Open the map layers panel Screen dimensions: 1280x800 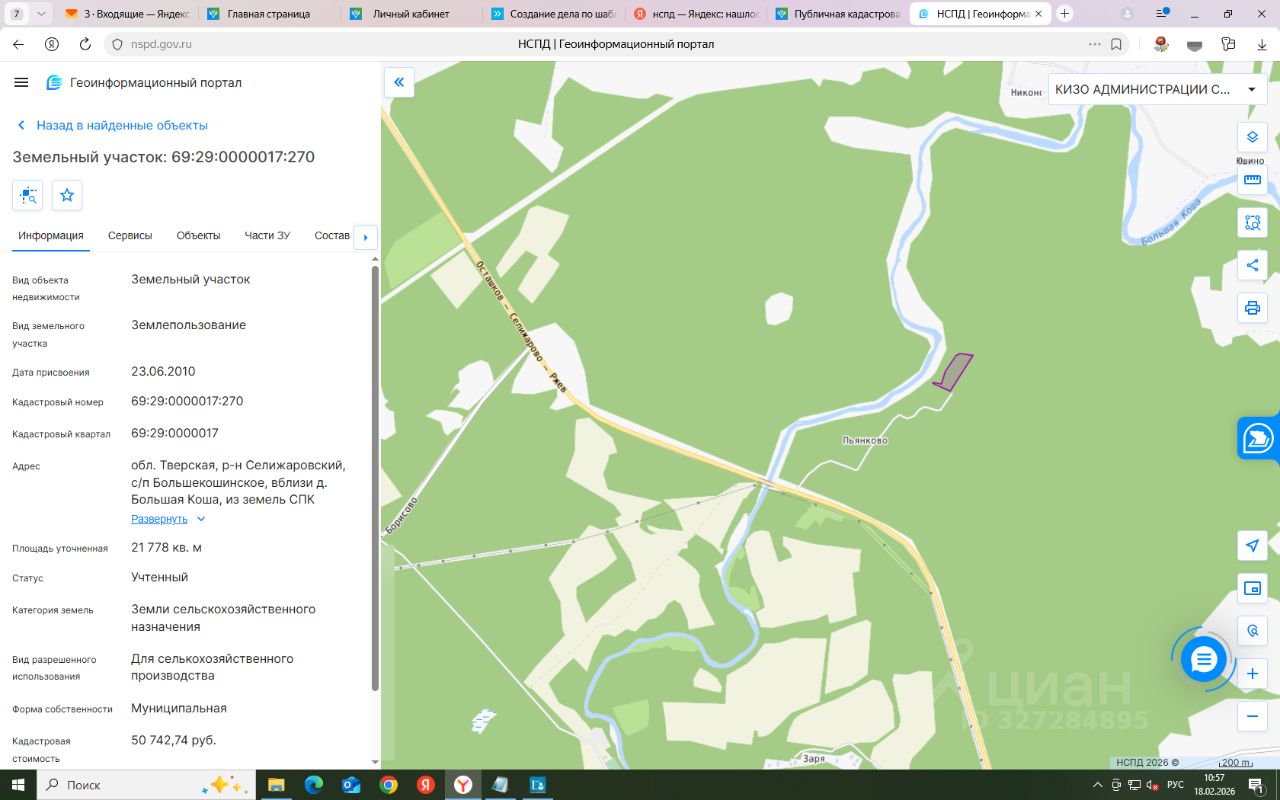click(1252, 137)
